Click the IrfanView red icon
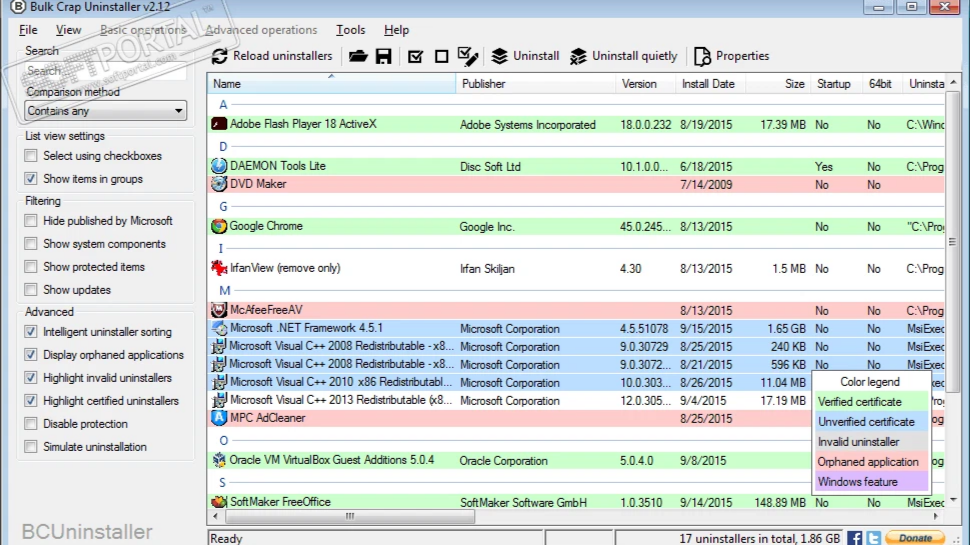Screen dimensions: 970x545 pyautogui.click(x=218, y=268)
